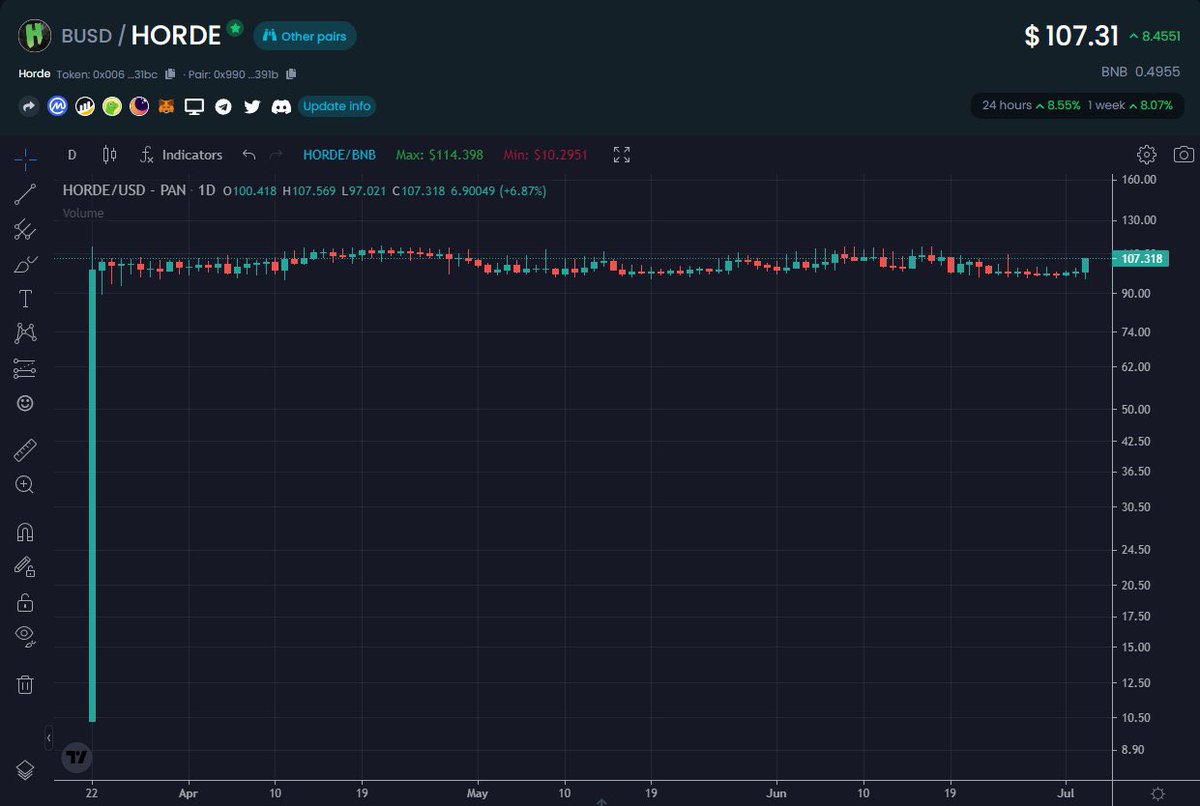Pick the Brush drawing tool
Viewport: 1200px width, 806px height.
(24, 264)
